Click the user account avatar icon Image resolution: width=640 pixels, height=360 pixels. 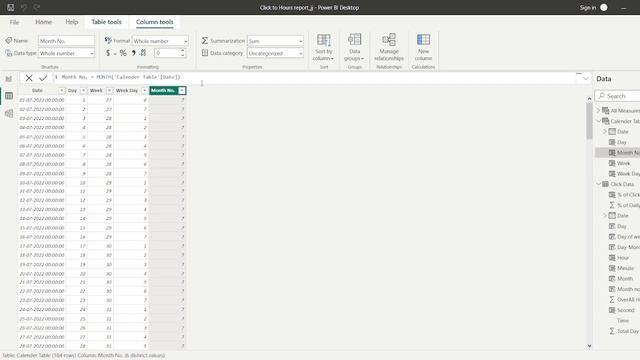click(x=604, y=7)
